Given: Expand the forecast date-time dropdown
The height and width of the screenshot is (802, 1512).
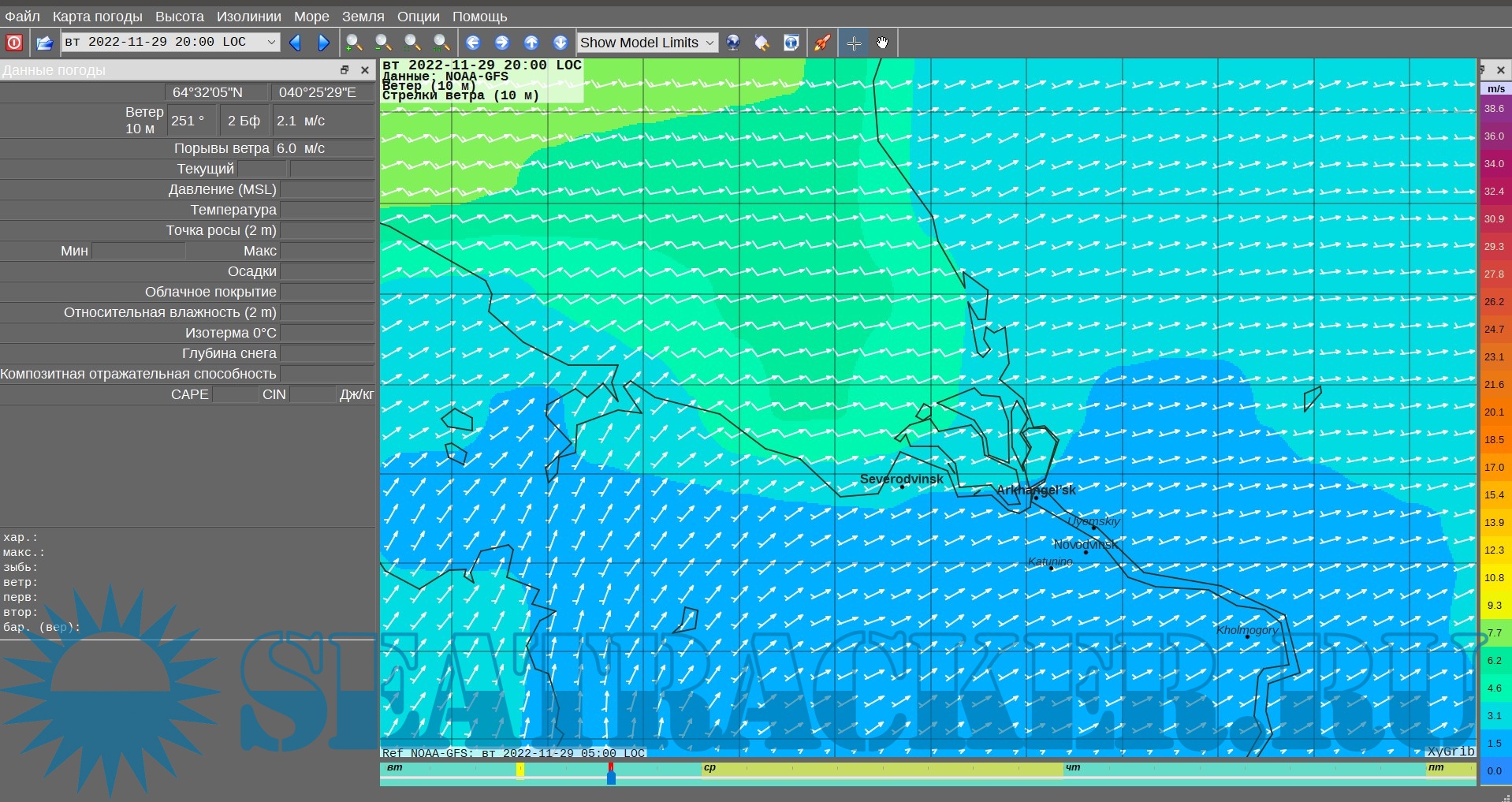Looking at the screenshot, I should click(271, 42).
